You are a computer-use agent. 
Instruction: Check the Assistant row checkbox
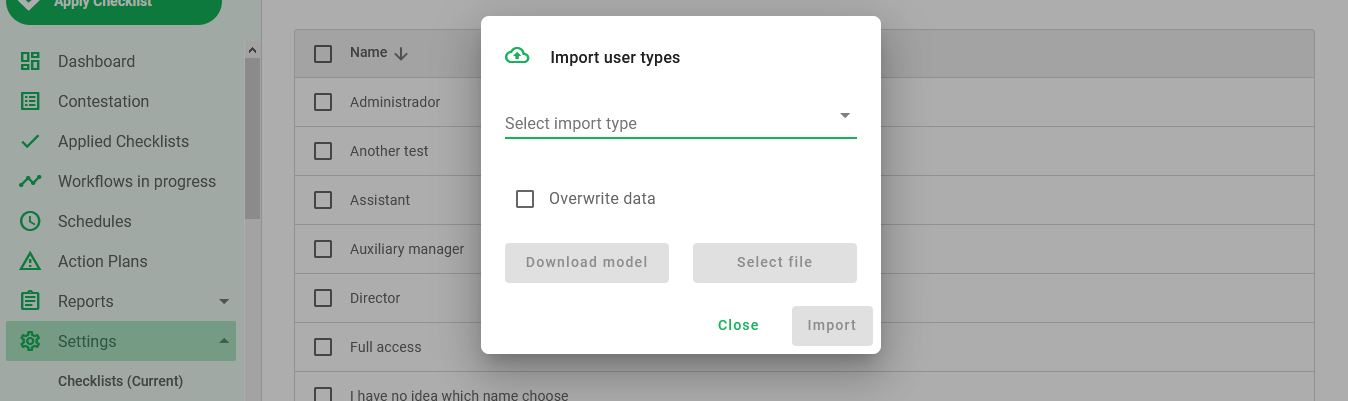pyautogui.click(x=323, y=200)
